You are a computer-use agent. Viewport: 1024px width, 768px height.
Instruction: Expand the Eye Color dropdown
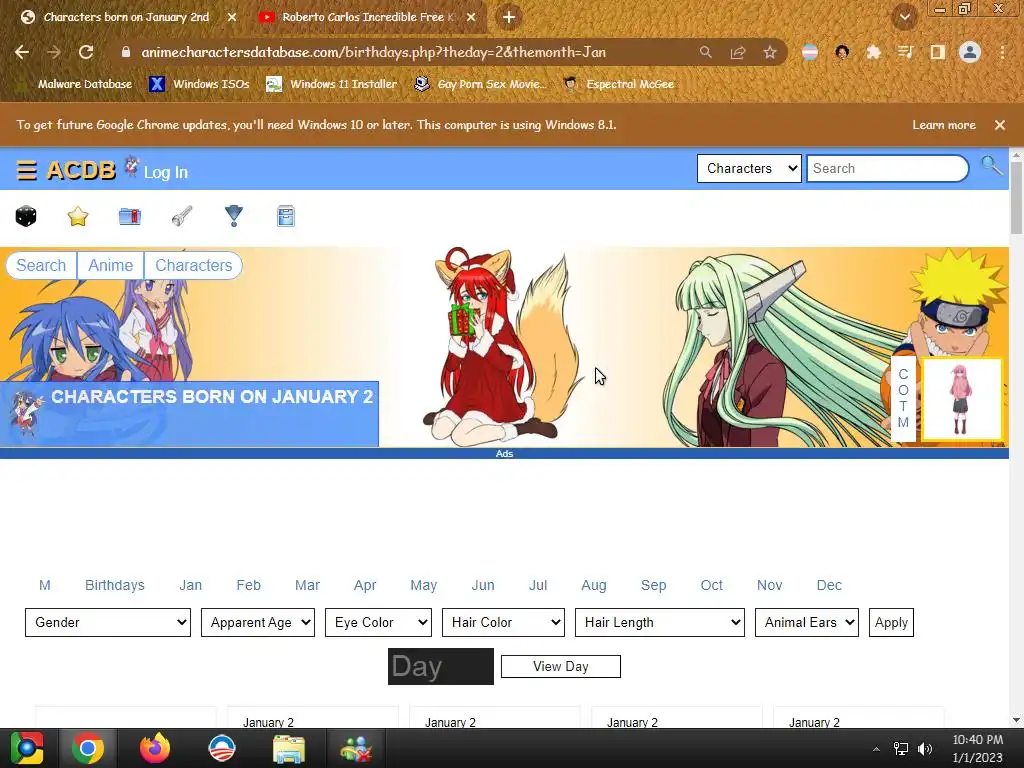[379, 622]
